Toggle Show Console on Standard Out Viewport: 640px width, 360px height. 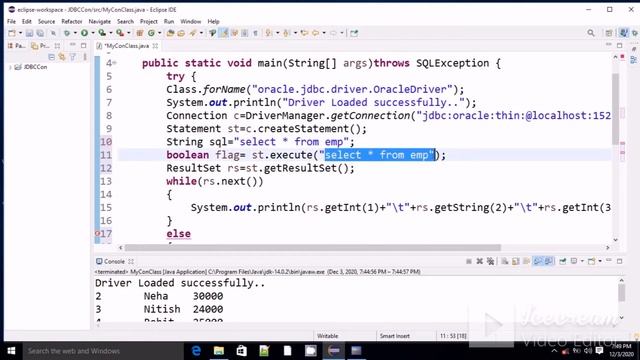coord(538,261)
